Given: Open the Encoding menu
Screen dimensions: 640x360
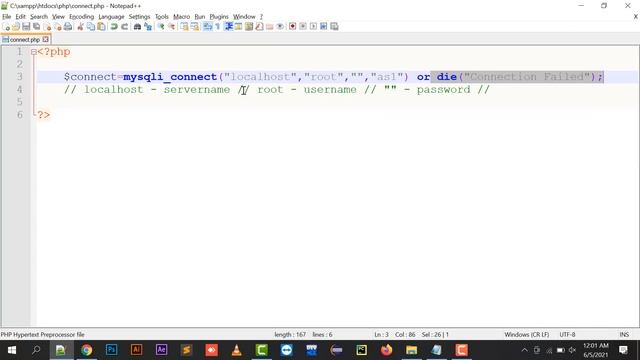Looking at the screenshot, I should (82, 17).
